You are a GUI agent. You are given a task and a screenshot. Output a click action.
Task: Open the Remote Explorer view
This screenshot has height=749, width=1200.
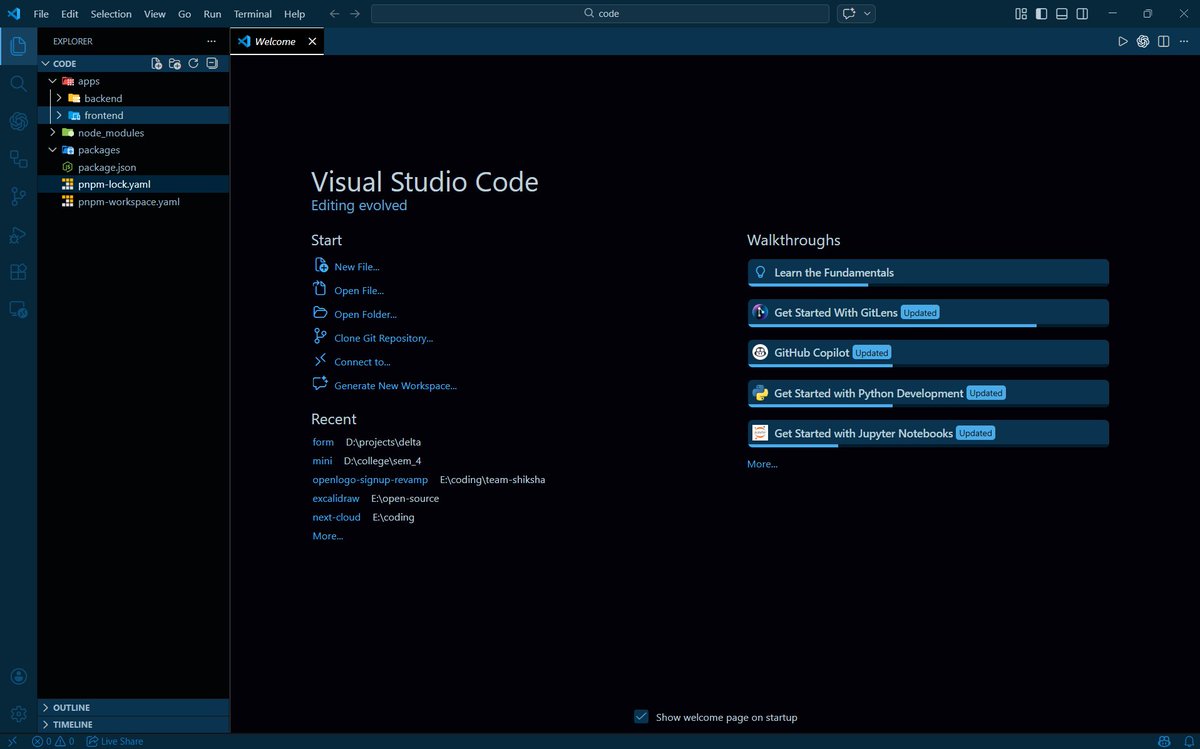[18, 310]
